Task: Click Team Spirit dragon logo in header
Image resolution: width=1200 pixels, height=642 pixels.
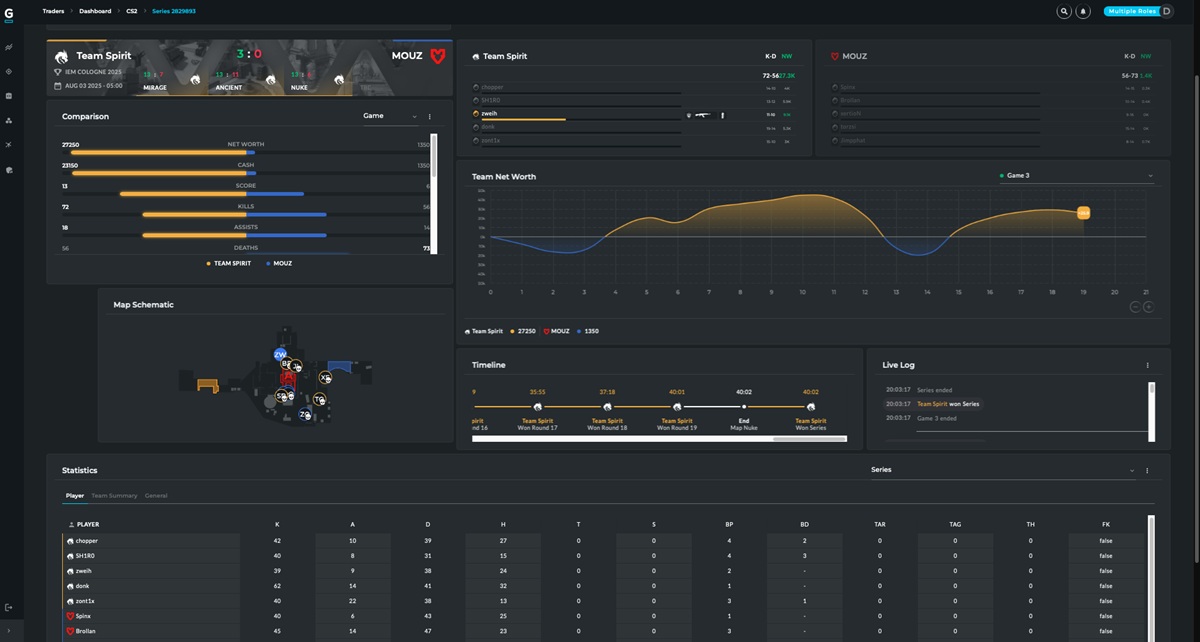Action: pos(62,56)
